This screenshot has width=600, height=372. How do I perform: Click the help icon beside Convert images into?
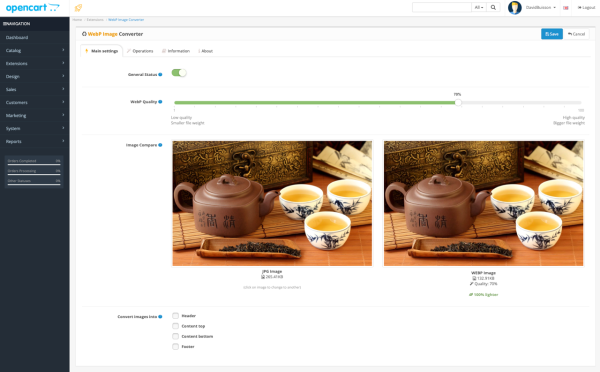pos(160,317)
